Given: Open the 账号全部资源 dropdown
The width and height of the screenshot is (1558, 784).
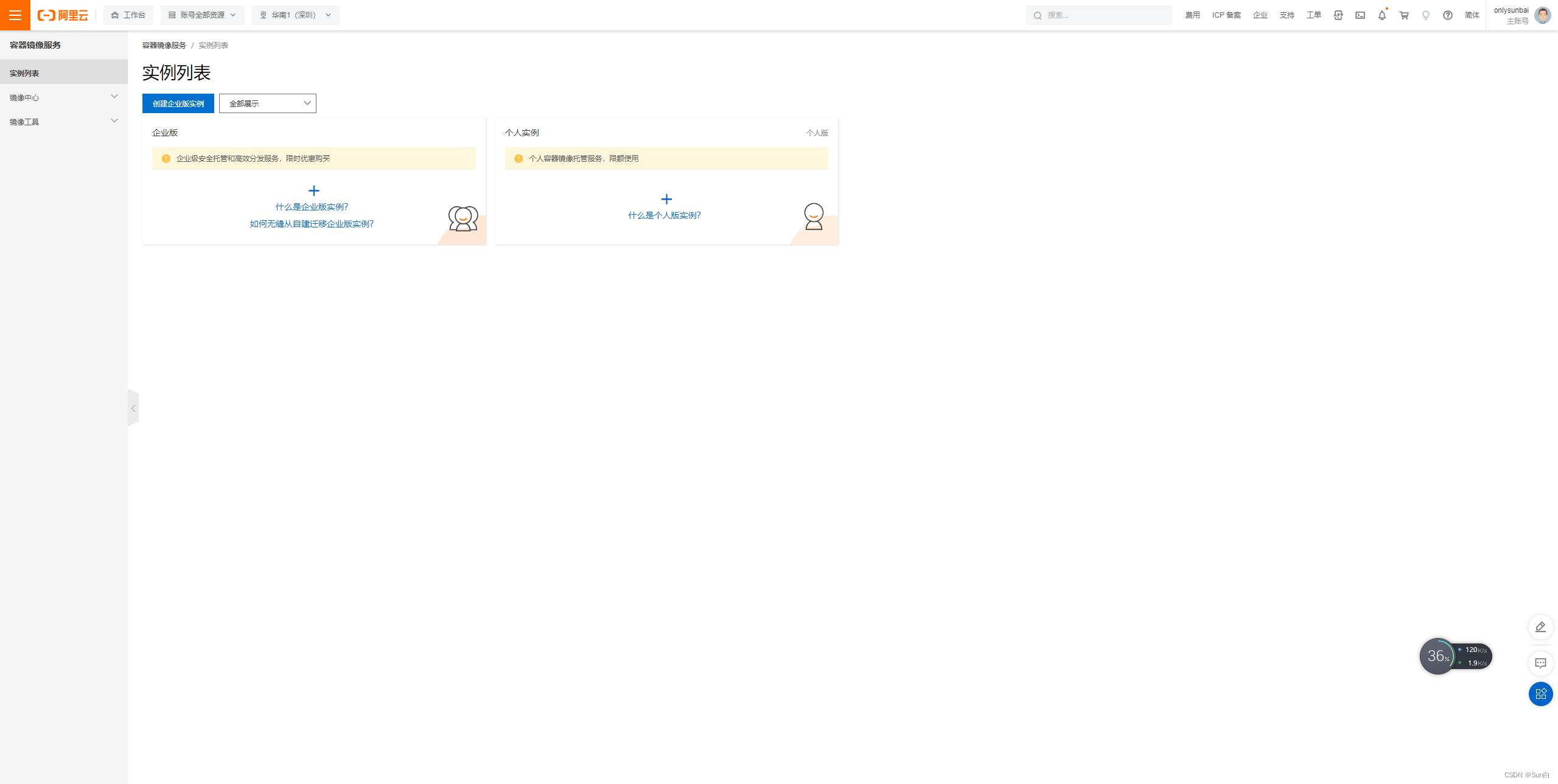Looking at the screenshot, I should coord(202,15).
